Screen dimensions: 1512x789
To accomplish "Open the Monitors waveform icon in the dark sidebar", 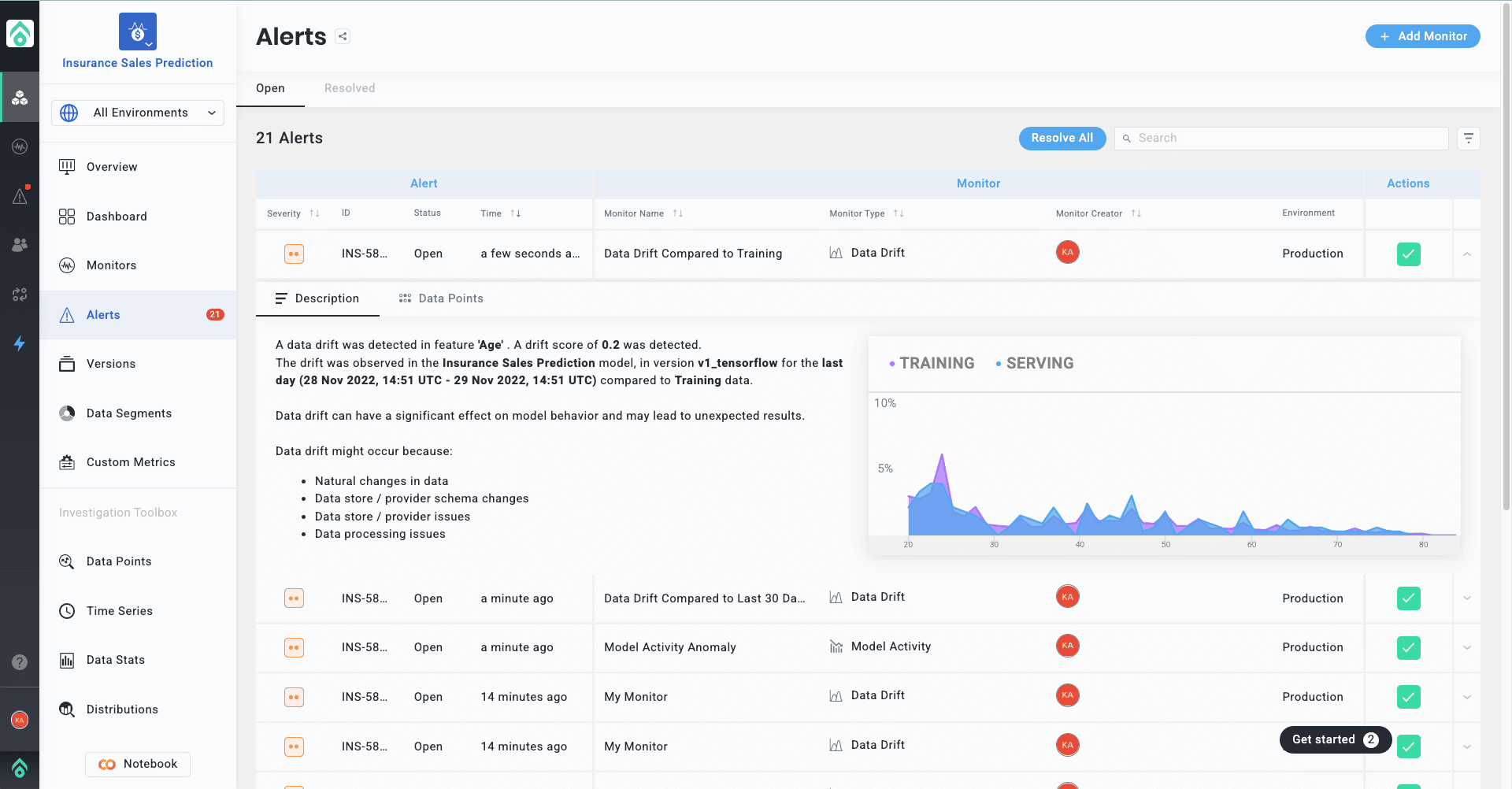I will [x=20, y=146].
